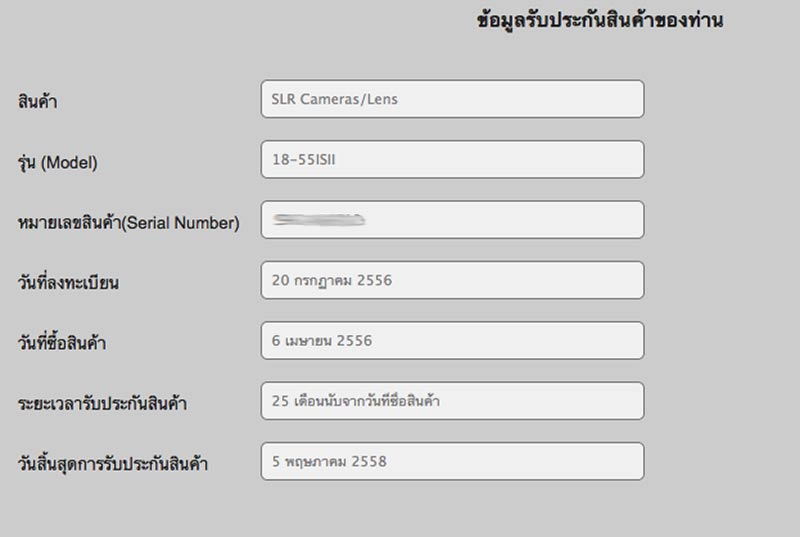
Task: Click the product field showing SLR Cameras/Lens
Action: [452, 99]
